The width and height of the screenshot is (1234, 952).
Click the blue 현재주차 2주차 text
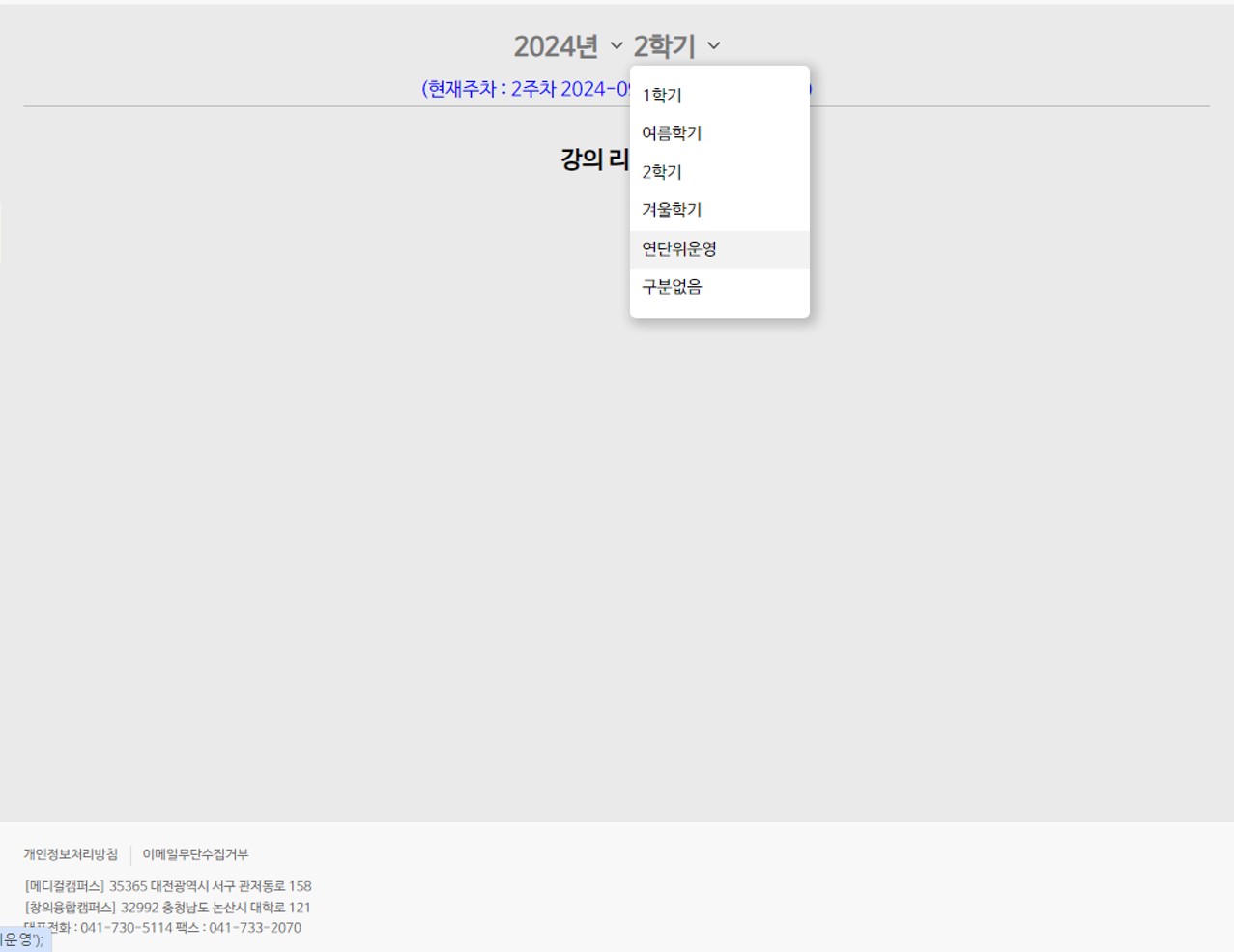coord(522,89)
